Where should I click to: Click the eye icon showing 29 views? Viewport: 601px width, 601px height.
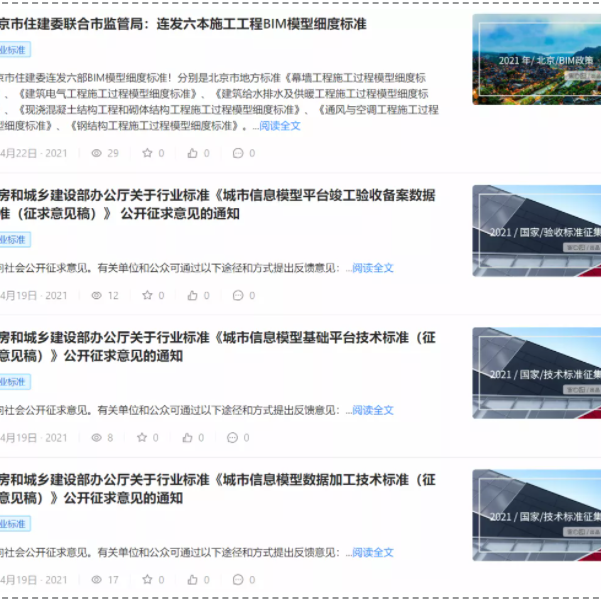[x=97, y=153]
